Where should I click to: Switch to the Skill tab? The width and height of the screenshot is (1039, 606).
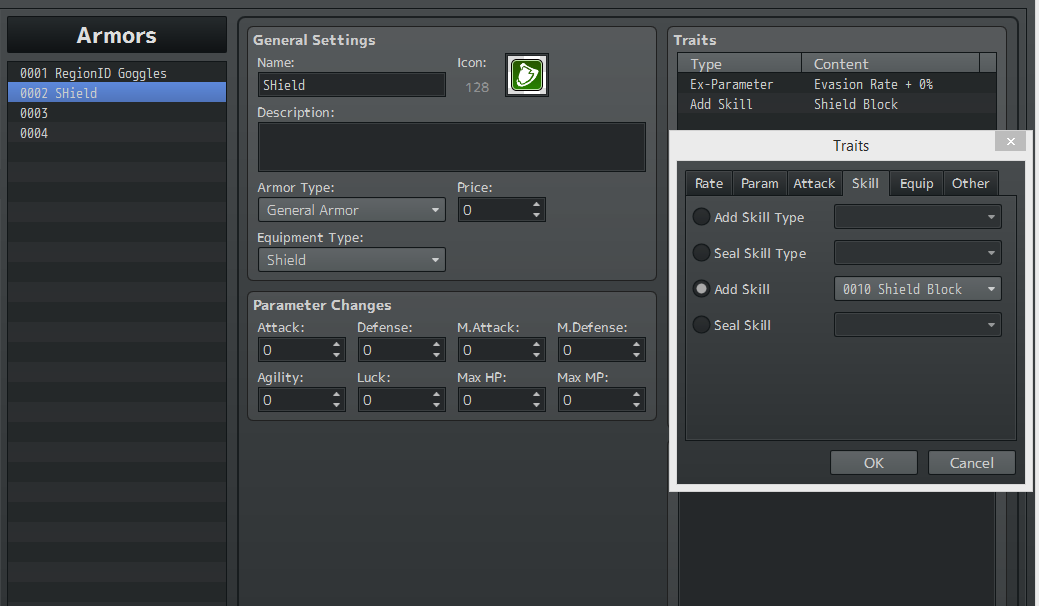coord(865,183)
